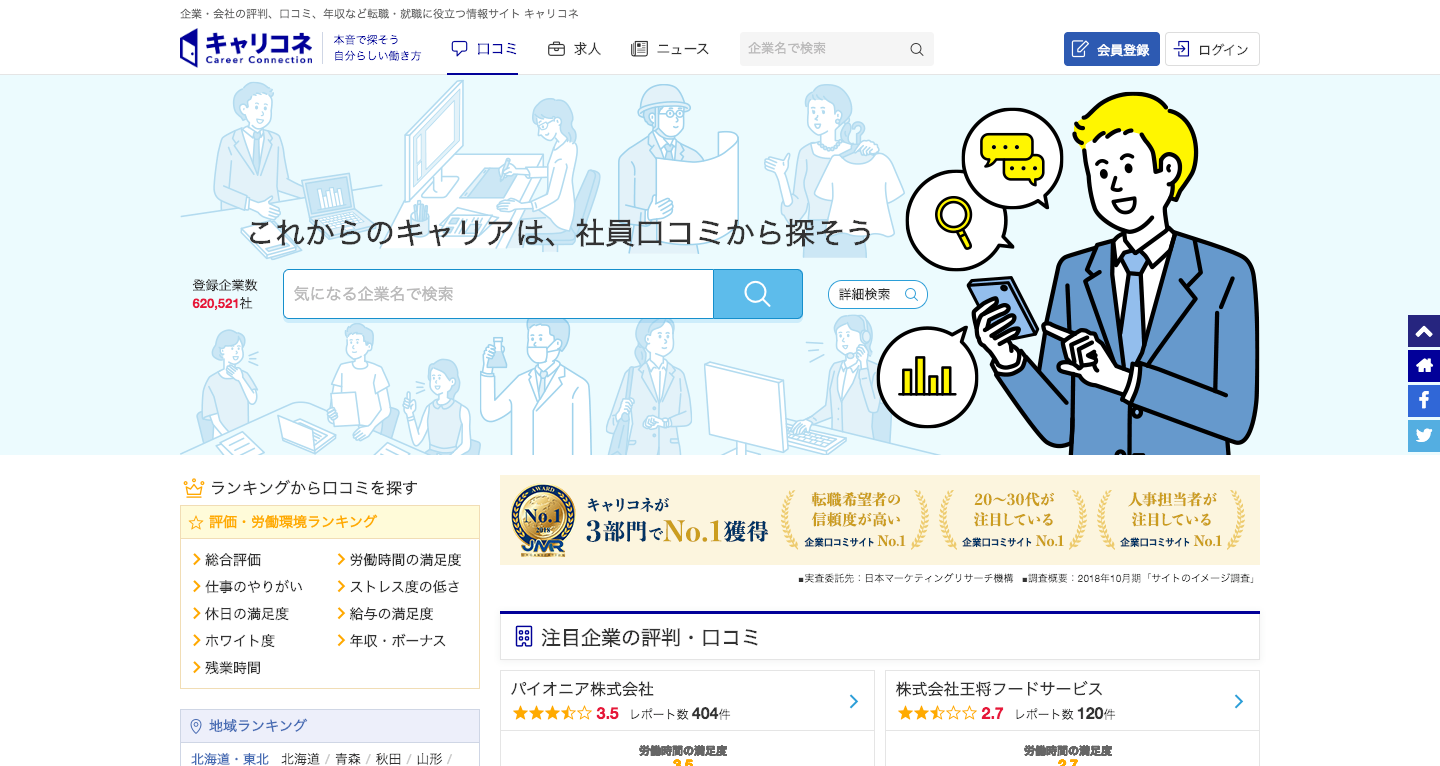
Task: Click the 620,521 registered company count
Action: pyautogui.click(x=216, y=303)
